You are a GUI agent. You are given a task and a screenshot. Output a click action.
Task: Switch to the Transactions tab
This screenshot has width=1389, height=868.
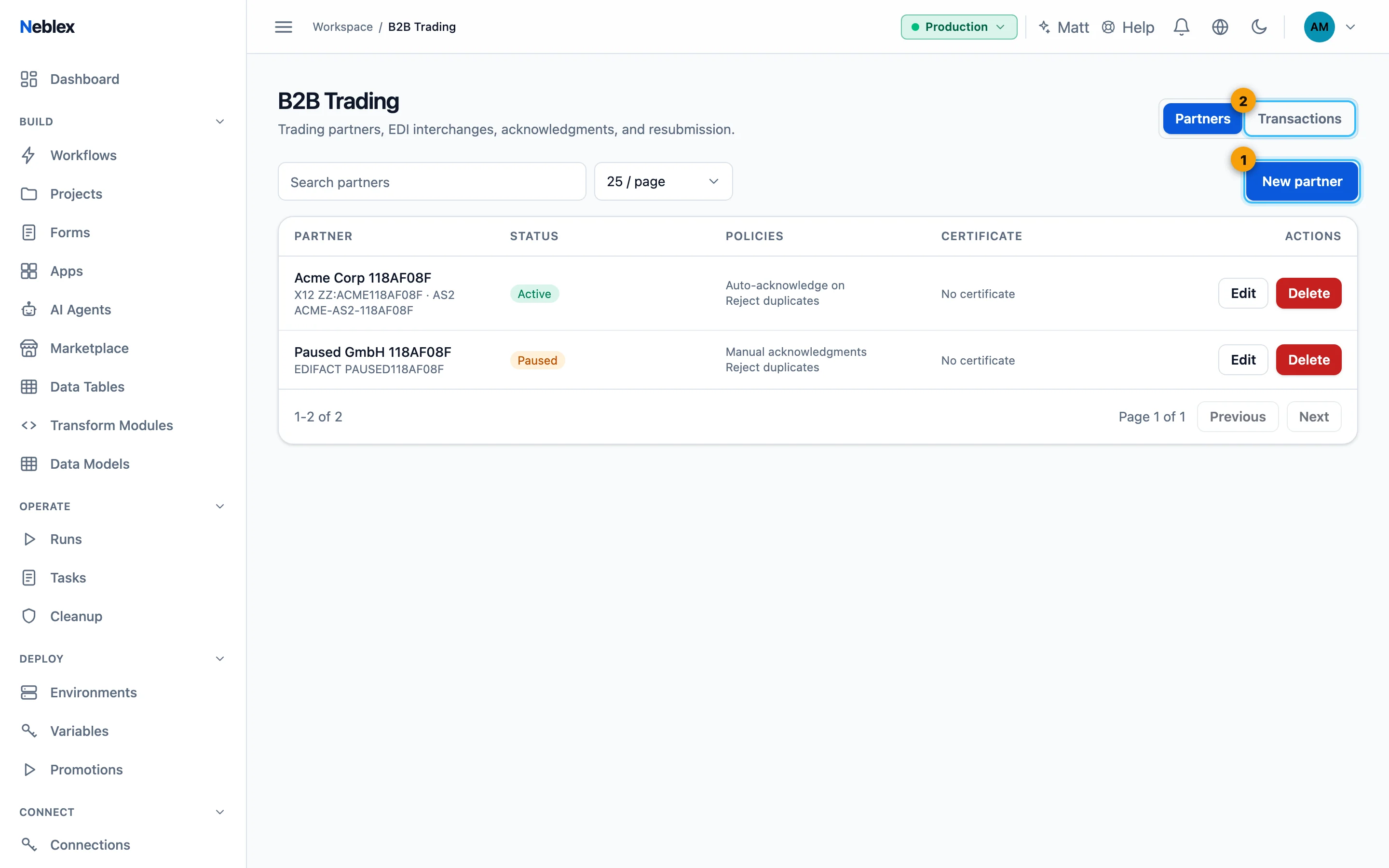[x=1299, y=119]
